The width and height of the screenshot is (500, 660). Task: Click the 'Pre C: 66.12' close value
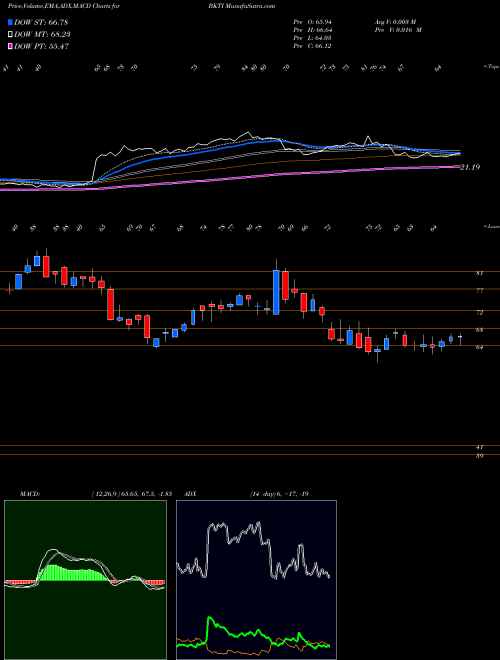pyautogui.click(x=312, y=46)
